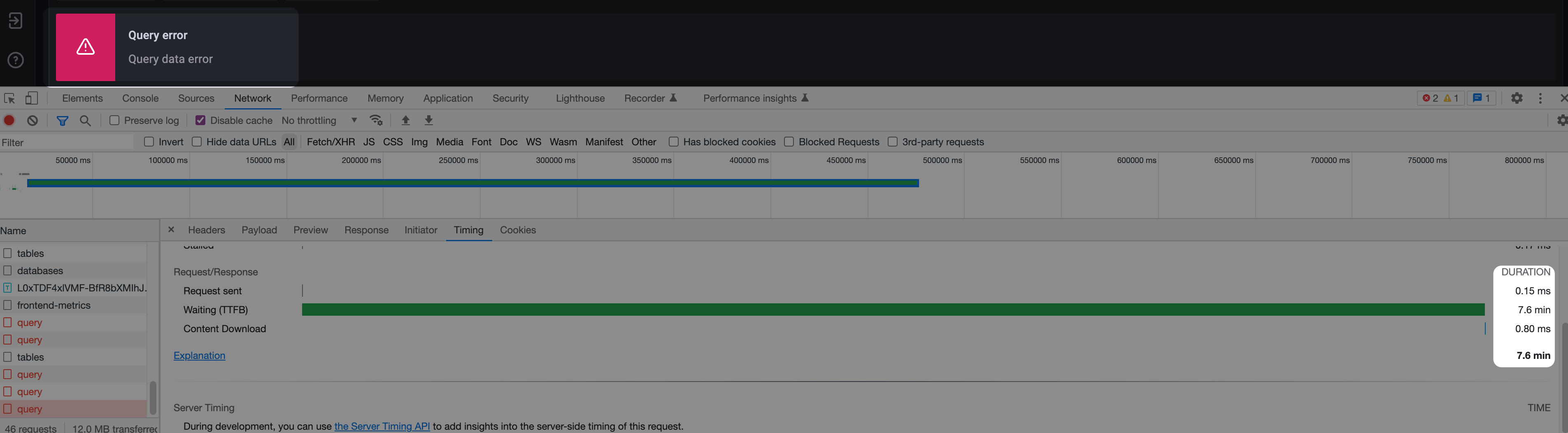The height and width of the screenshot is (433, 1568).
Task: Toggle device emulation mode
Action: pyautogui.click(x=31, y=98)
